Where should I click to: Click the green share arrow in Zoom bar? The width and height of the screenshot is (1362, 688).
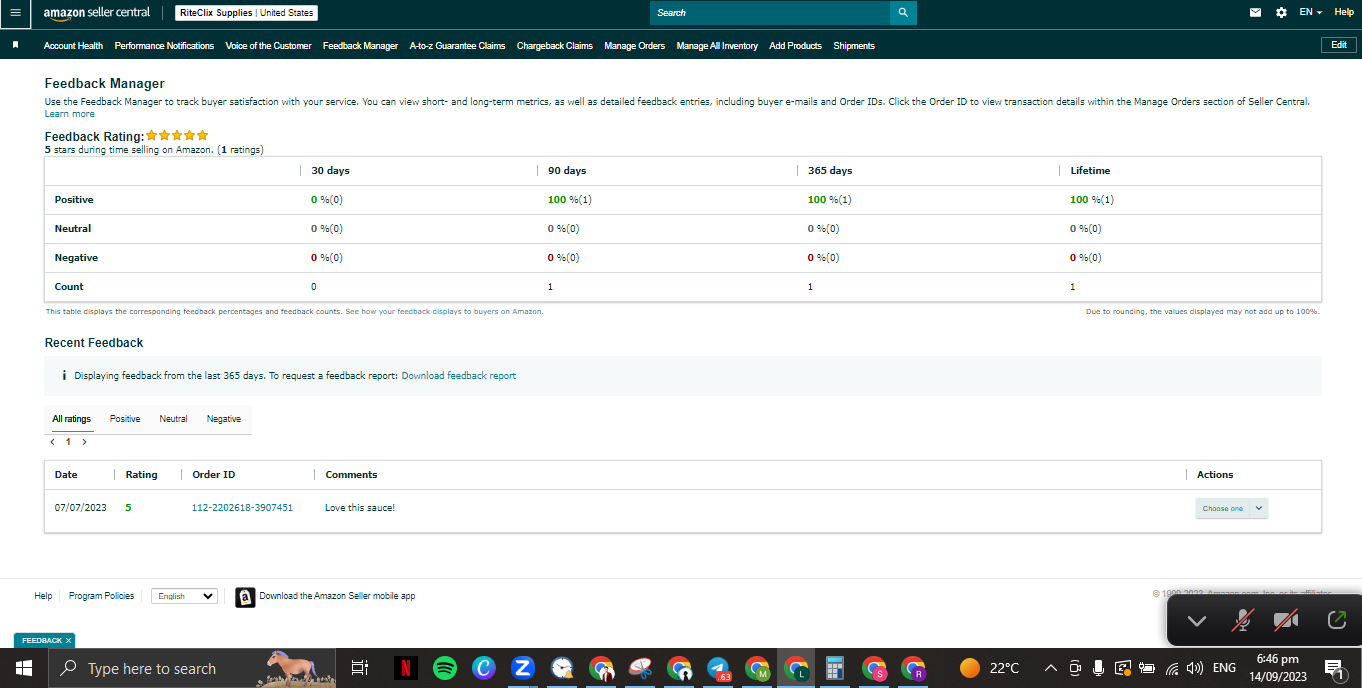(1337, 621)
